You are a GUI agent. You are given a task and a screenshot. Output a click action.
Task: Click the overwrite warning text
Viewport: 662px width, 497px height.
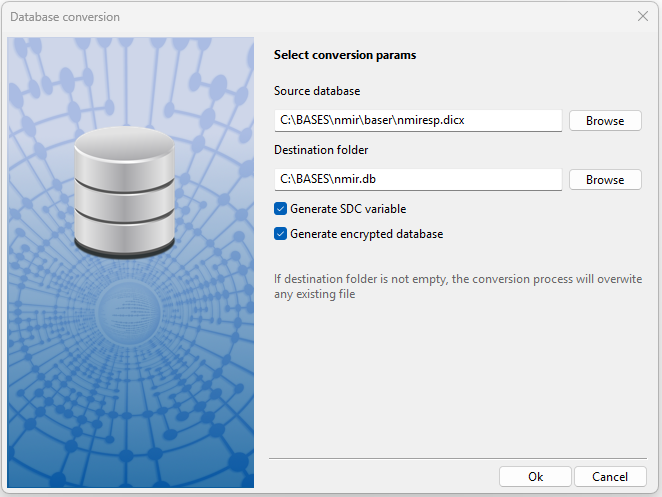pyautogui.click(x=458, y=287)
